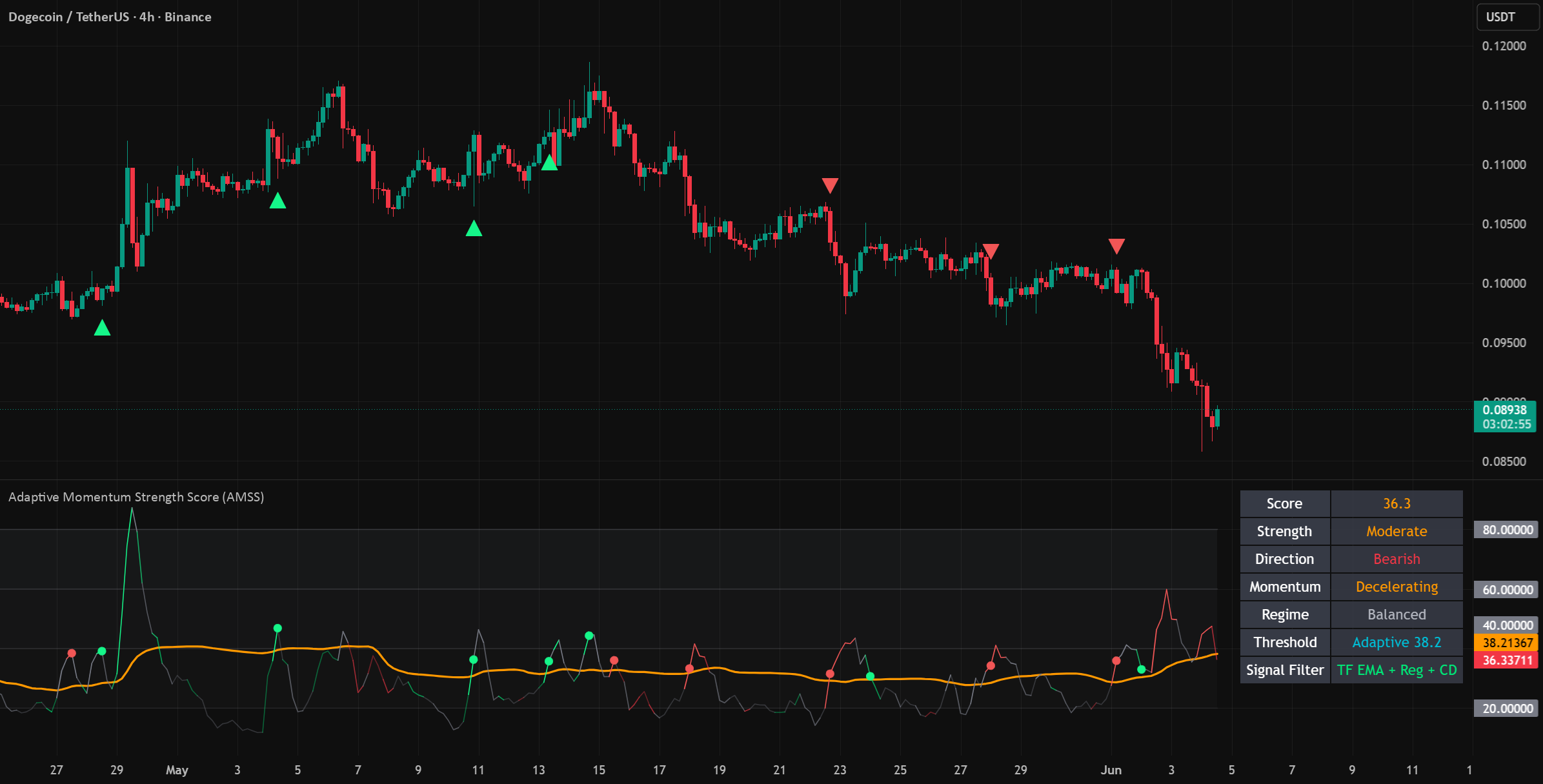
Task: Click the 80.00000 indicator level label
Action: click(1507, 530)
